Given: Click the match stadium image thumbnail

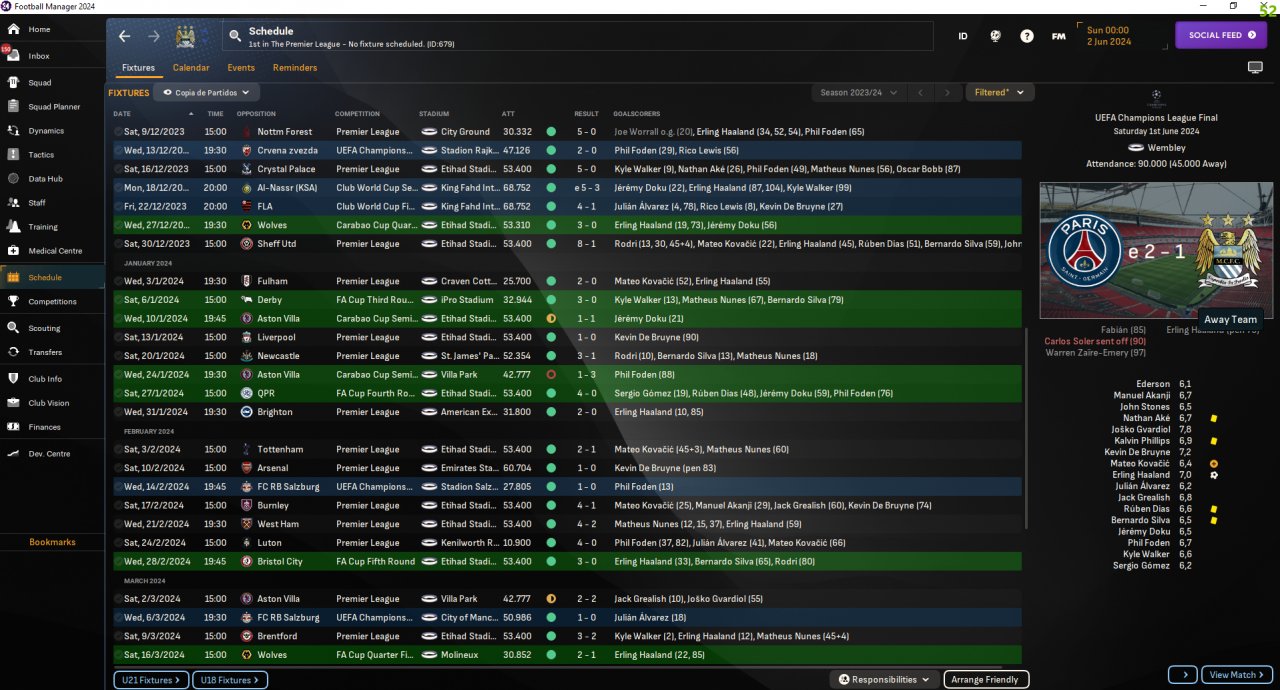Looking at the screenshot, I should pos(1155,250).
